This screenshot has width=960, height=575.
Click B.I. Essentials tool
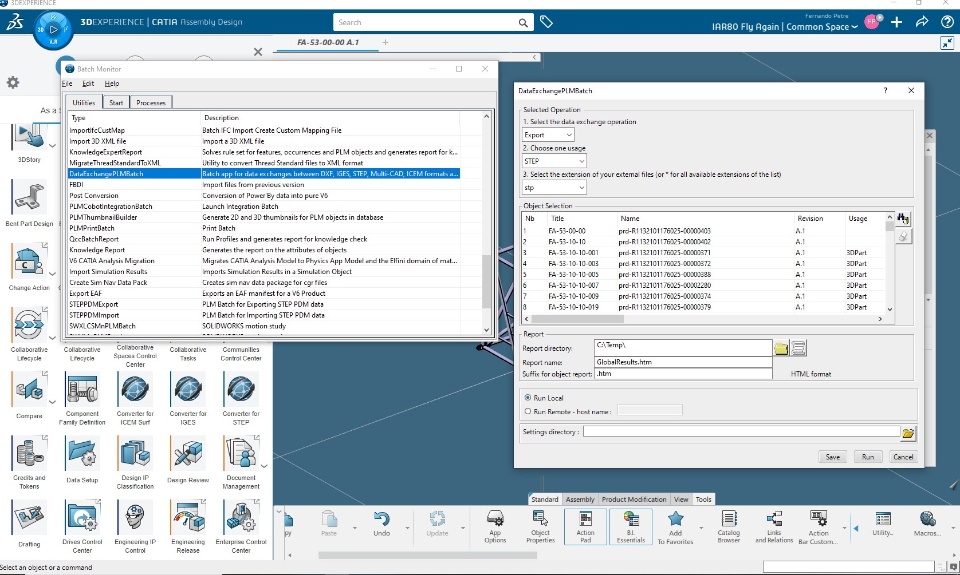click(631, 527)
